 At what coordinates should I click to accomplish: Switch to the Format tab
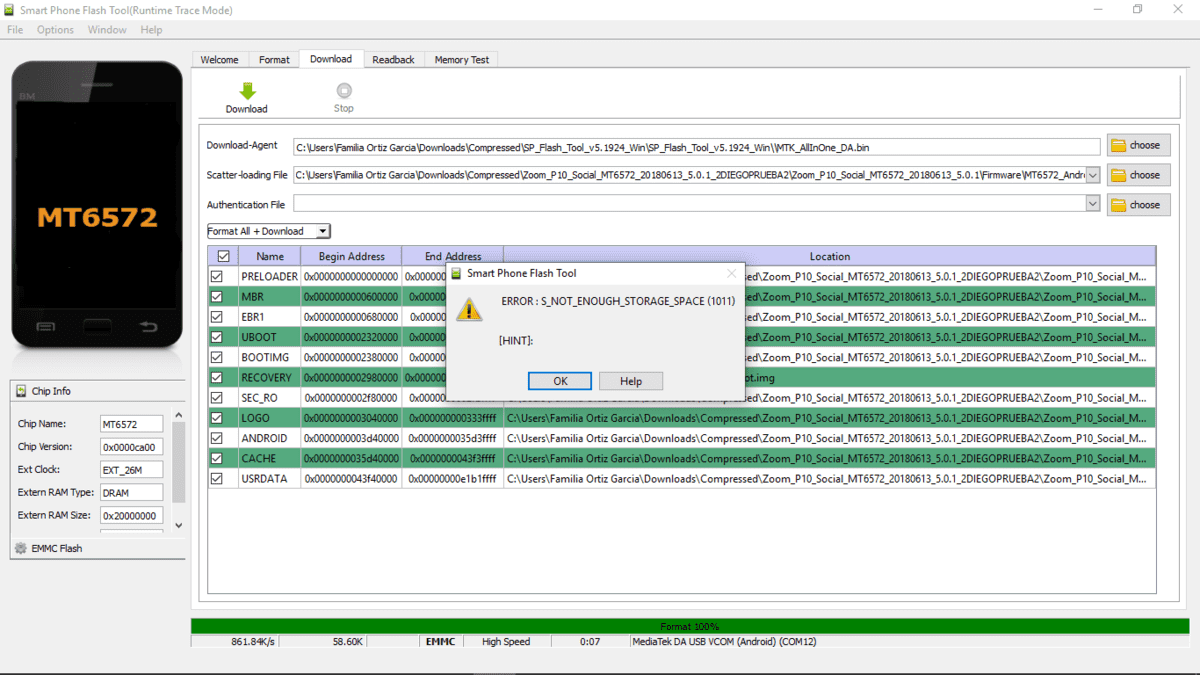coord(274,60)
